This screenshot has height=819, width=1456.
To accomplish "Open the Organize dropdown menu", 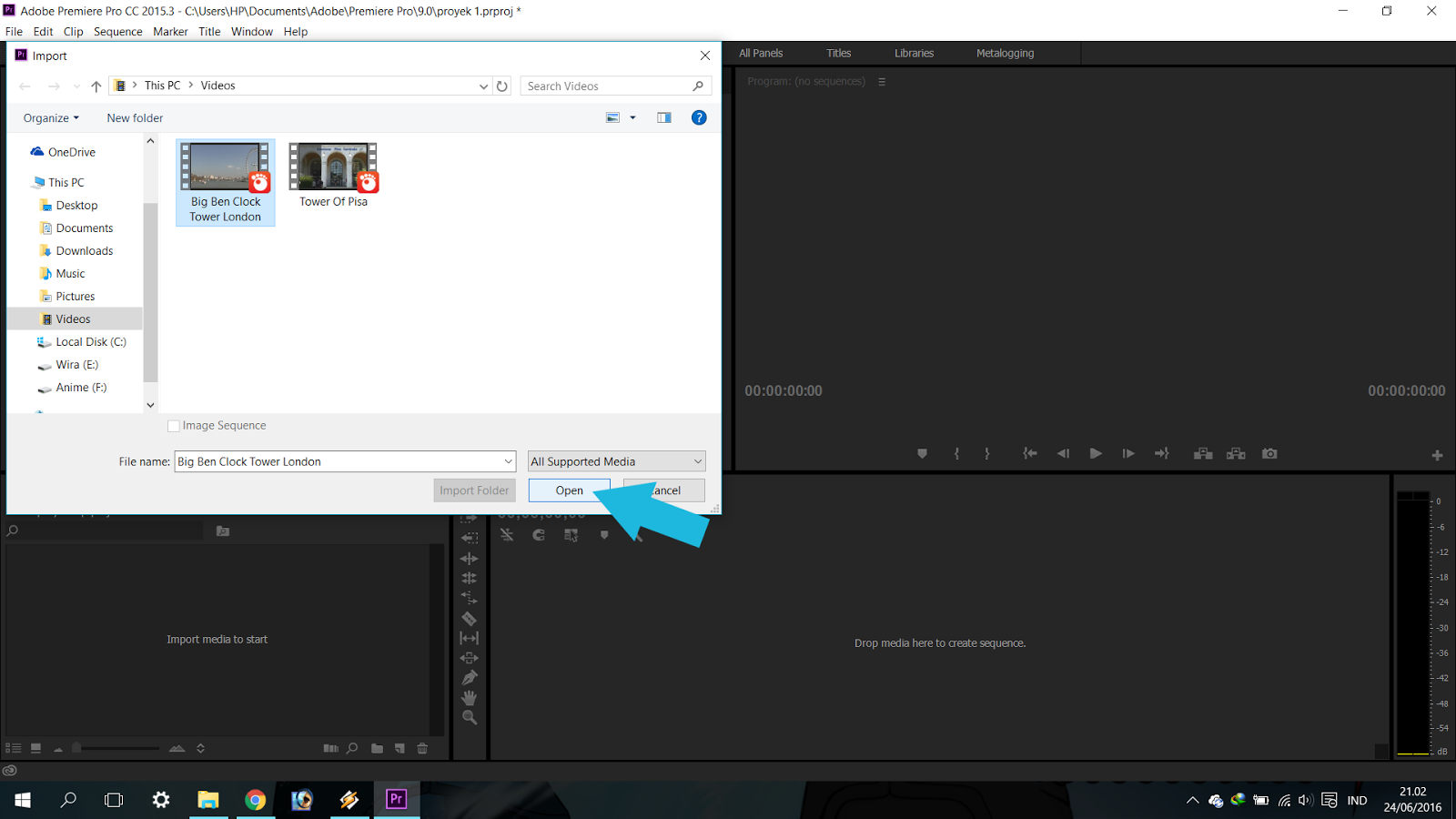I will point(51,118).
